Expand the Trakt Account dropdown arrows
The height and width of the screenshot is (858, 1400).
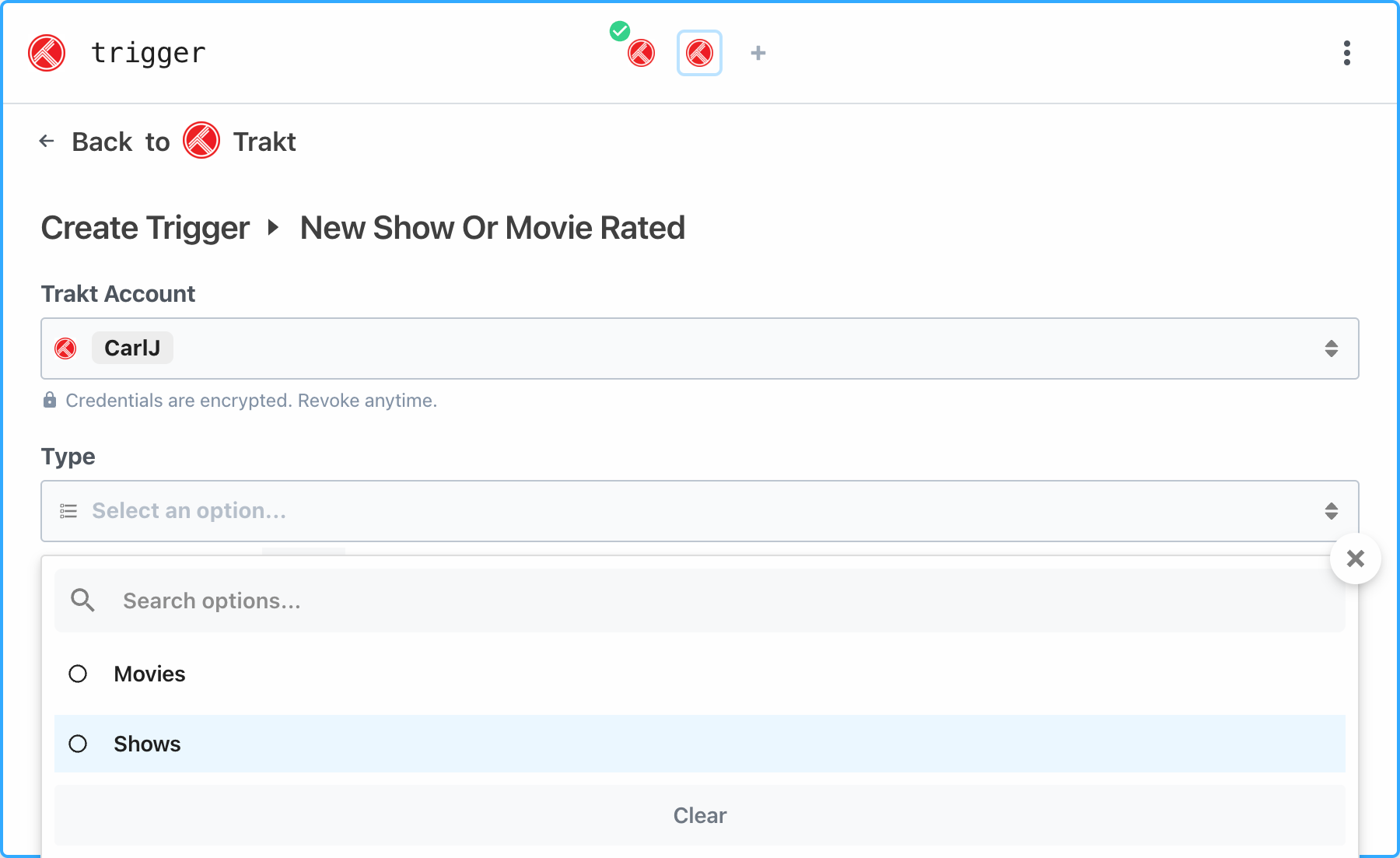[x=1331, y=348]
